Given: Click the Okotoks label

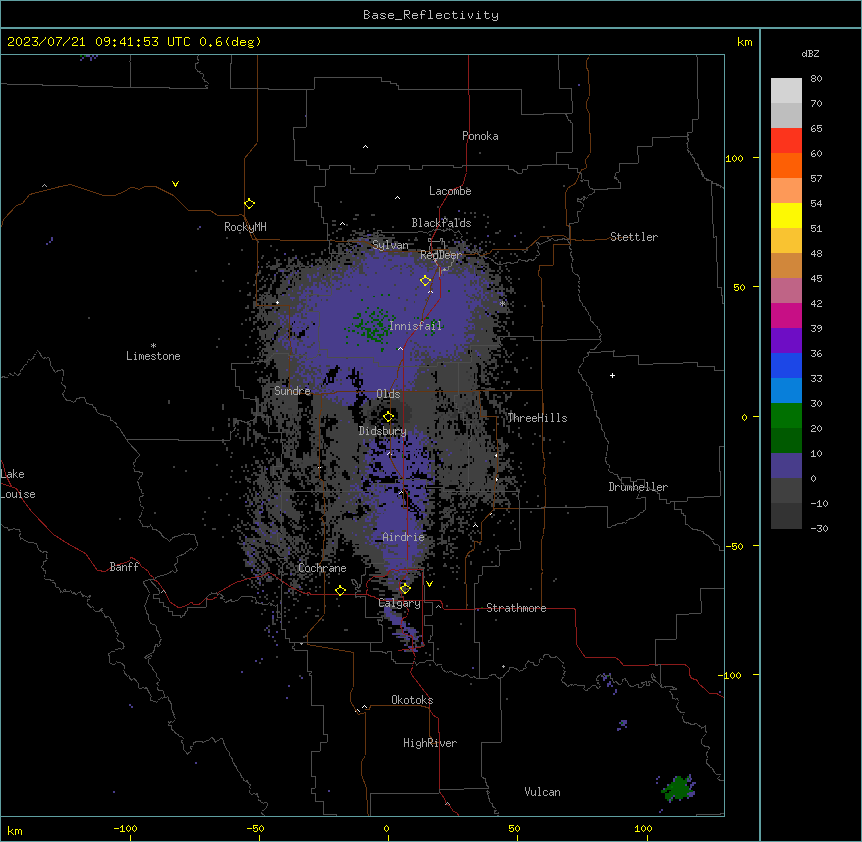Looking at the screenshot, I should point(412,700).
